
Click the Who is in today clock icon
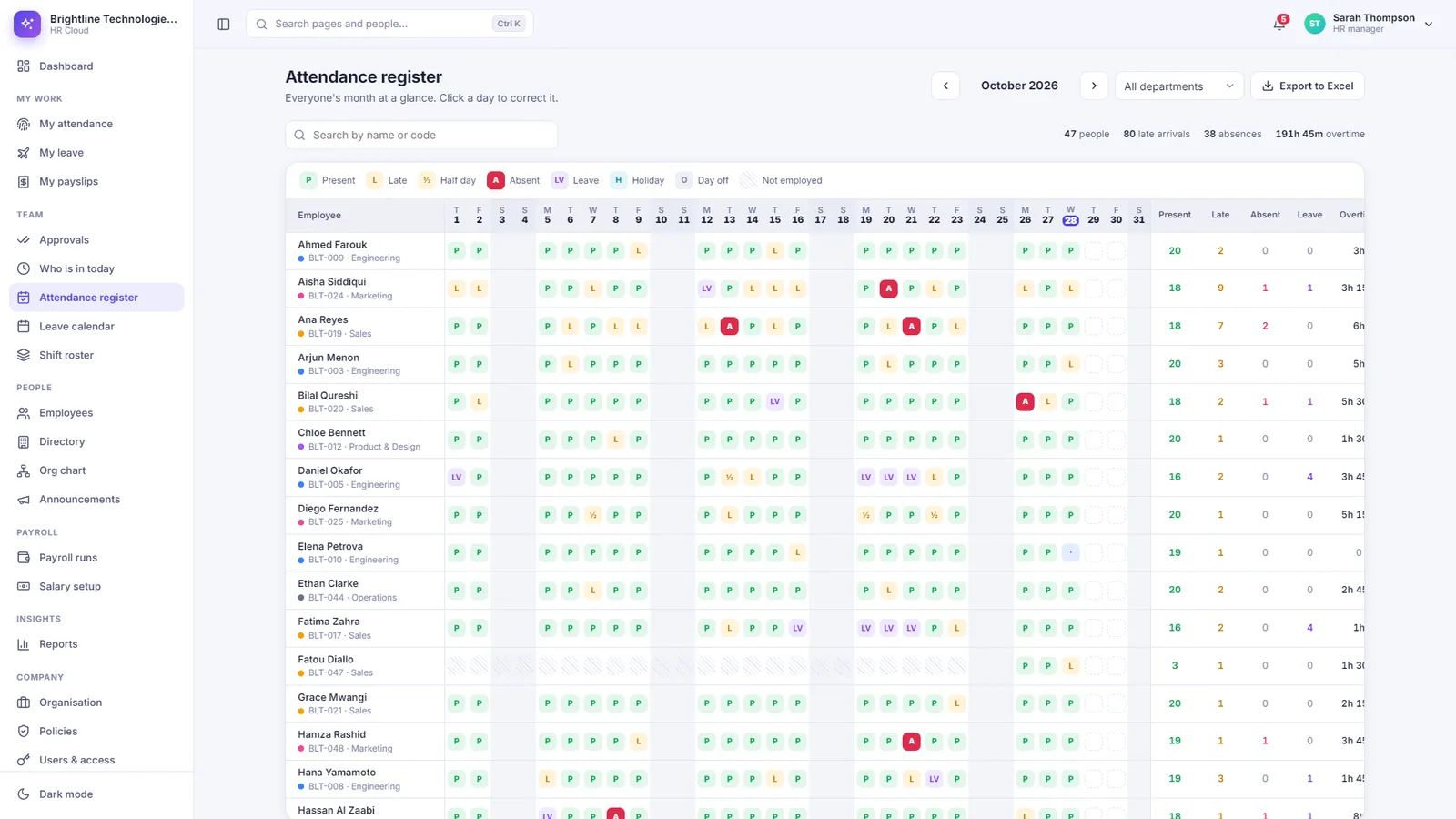point(24,268)
